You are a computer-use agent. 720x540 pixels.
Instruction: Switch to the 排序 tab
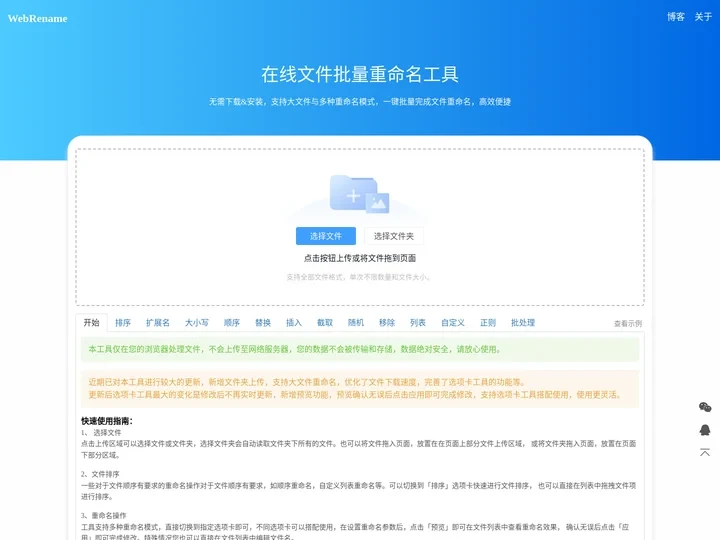(123, 323)
